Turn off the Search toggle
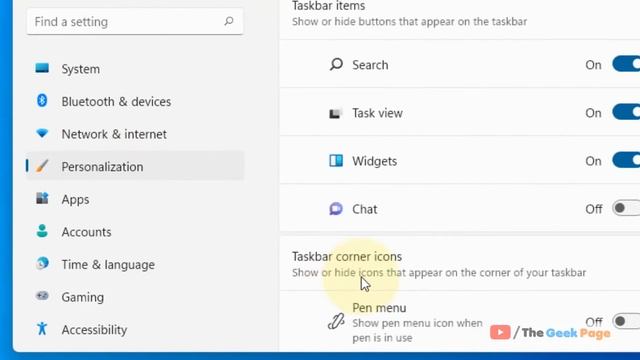 click(x=627, y=64)
